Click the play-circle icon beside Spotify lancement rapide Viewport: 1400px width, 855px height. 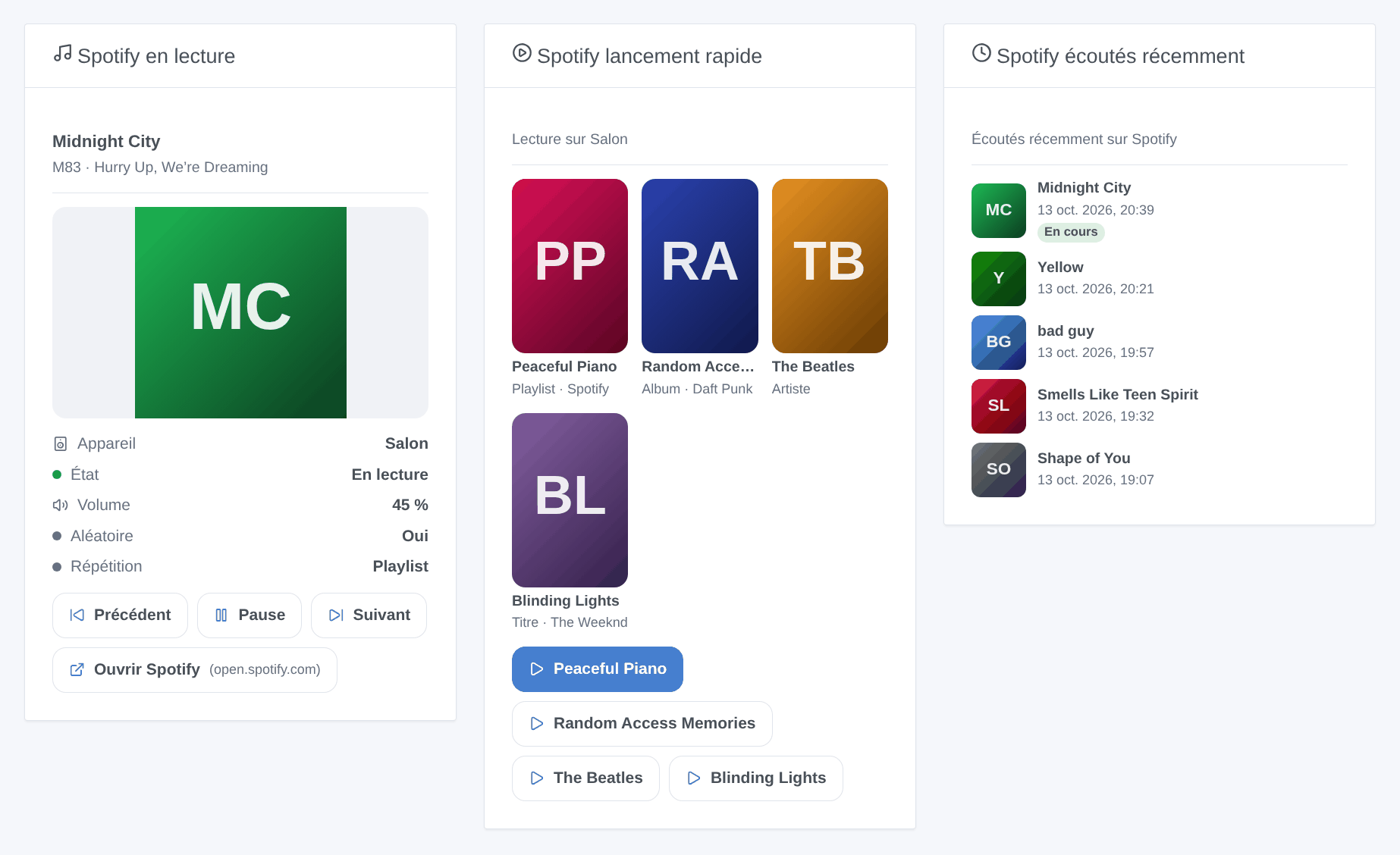point(522,53)
